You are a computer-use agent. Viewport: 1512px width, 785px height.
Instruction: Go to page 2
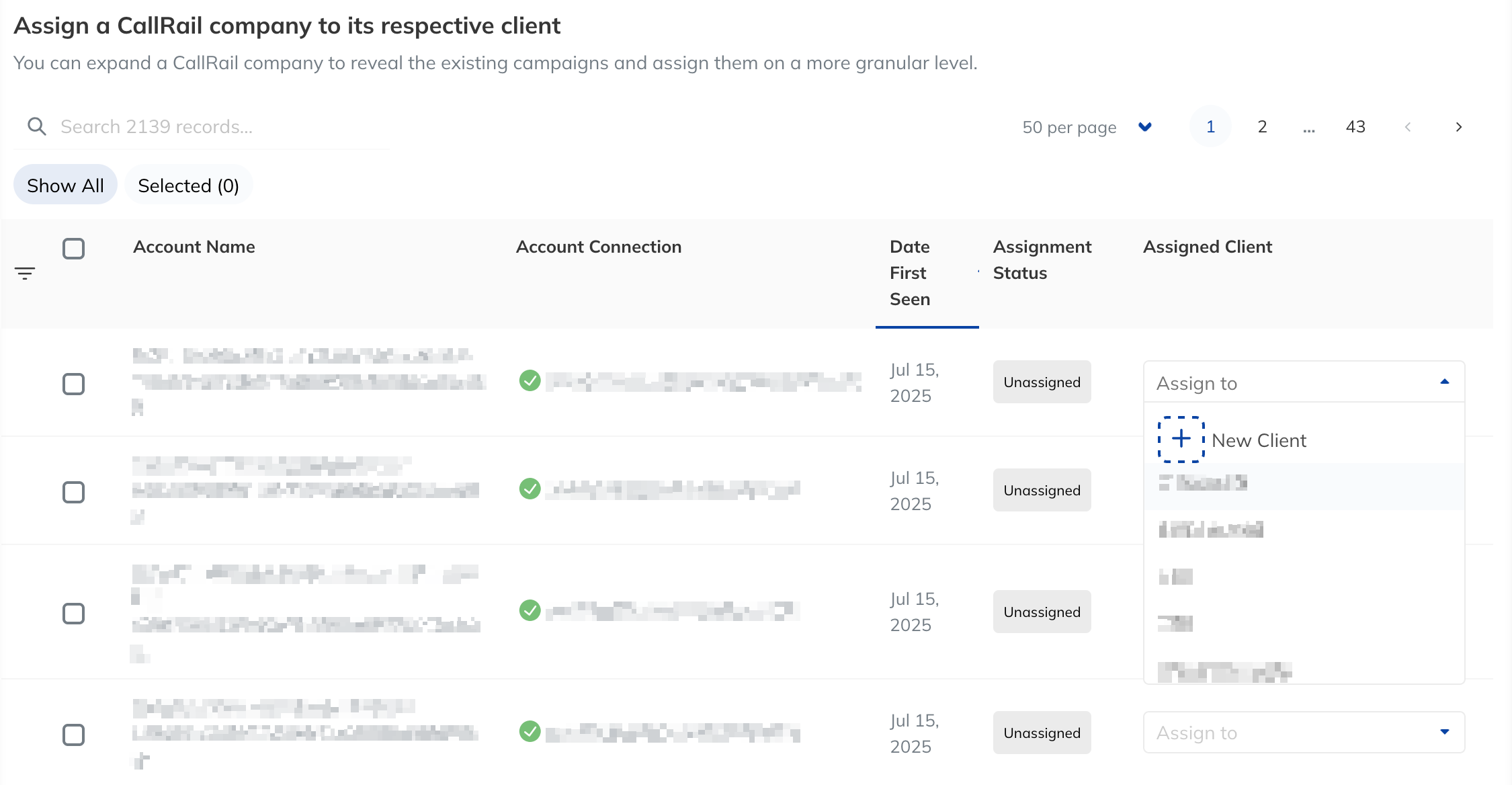click(x=1262, y=126)
